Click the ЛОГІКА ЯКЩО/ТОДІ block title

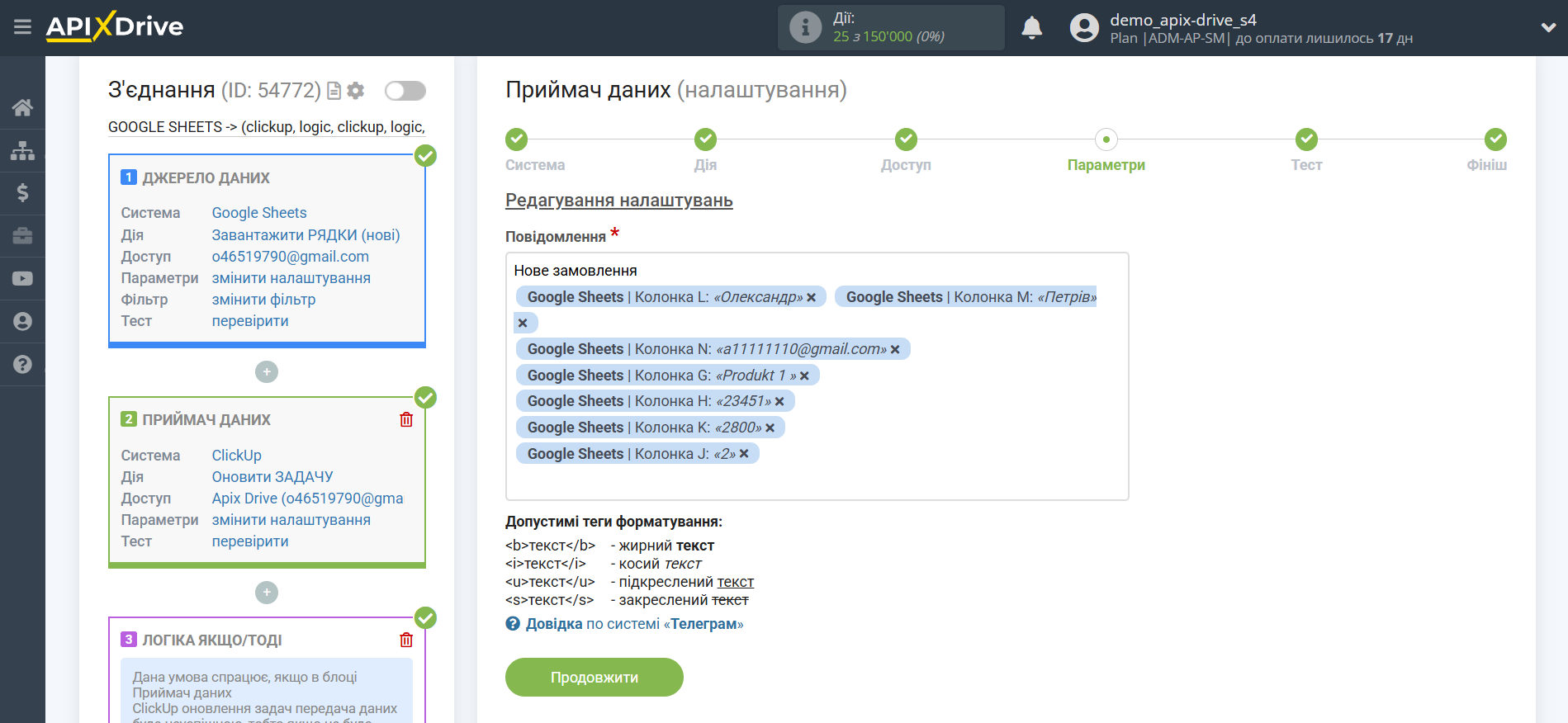(212, 640)
